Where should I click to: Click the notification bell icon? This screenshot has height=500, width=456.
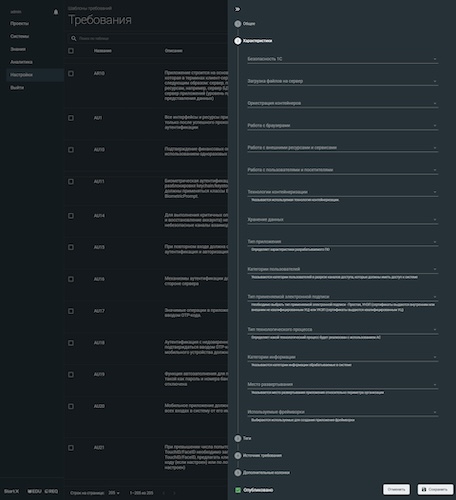pos(56,12)
